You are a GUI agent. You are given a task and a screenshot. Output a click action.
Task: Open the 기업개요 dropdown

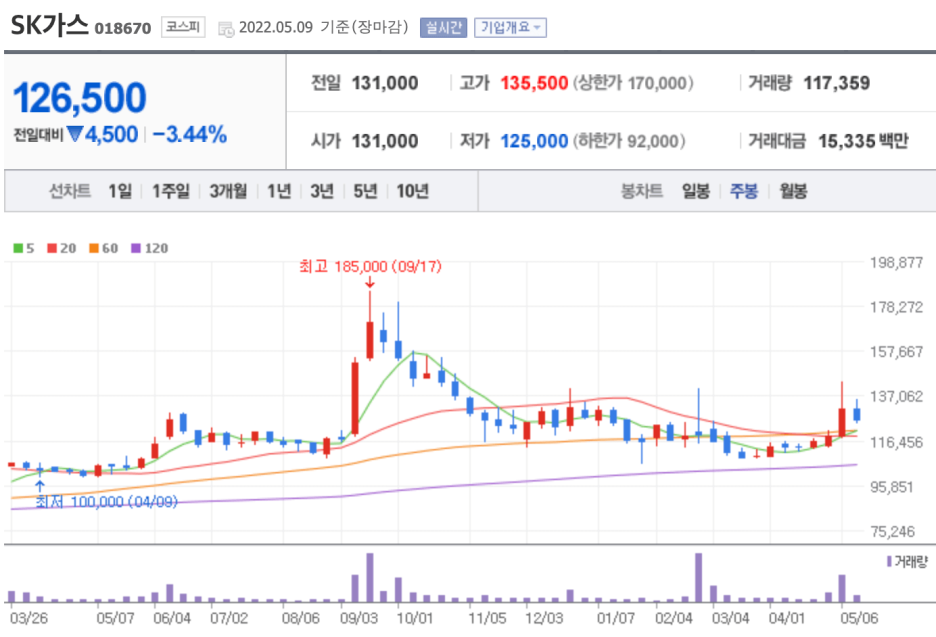pyautogui.click(x=510, y=27)
